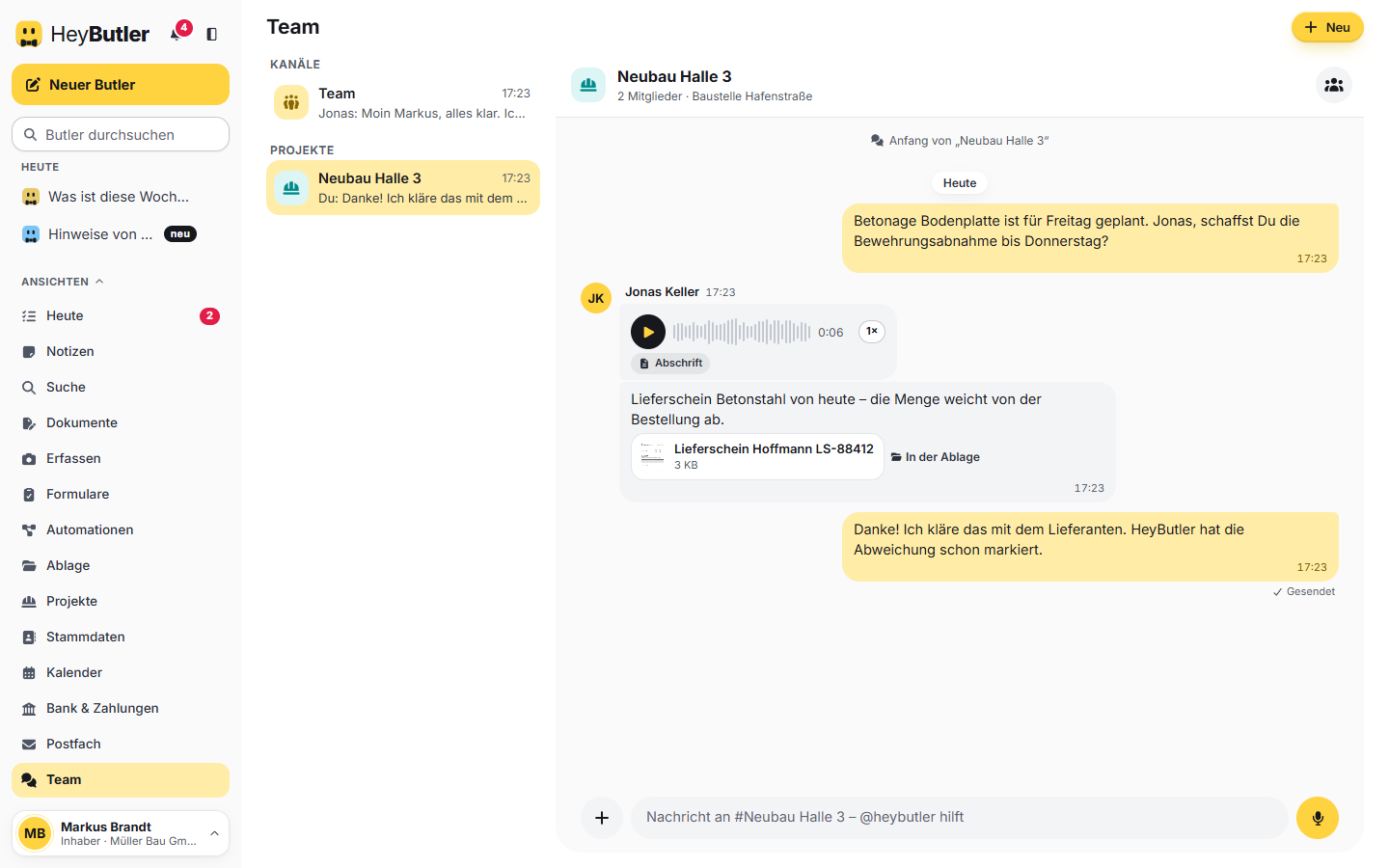Open the attachment plus button
Image resolution: width=1389 pixels, height=868 pixels.
pyautogui.click(x=602, y=818)
